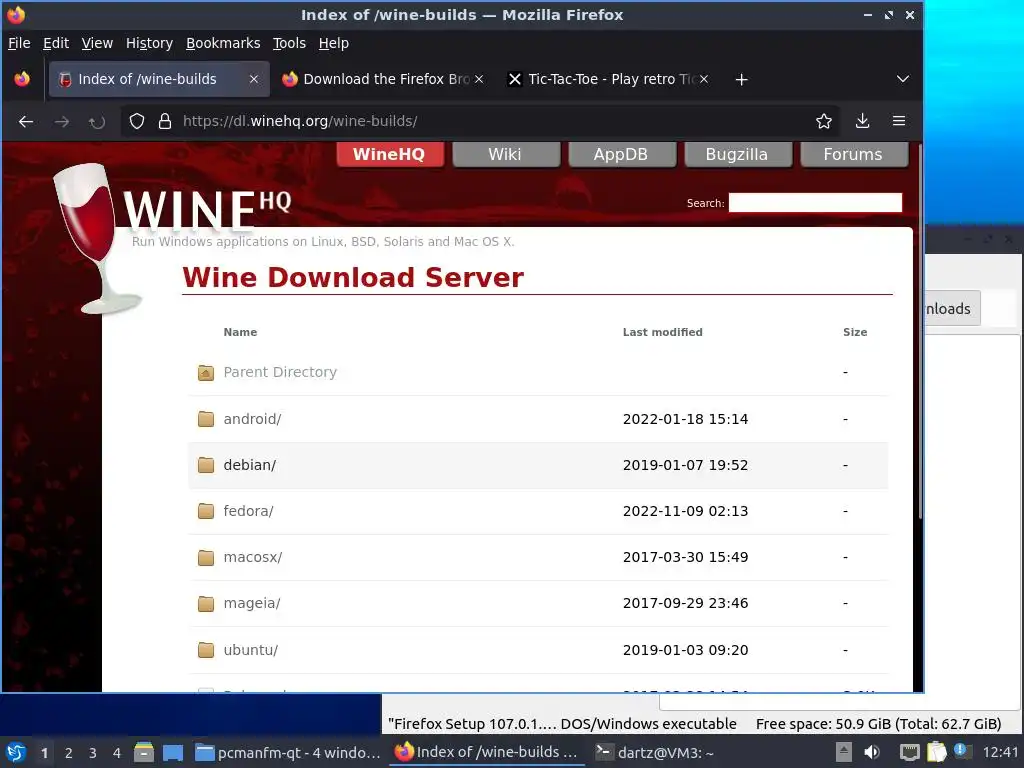The width and height of the screenshot is (1024, 768).
Task: Click the forward navigation arrow
Action: coord(62,121)
